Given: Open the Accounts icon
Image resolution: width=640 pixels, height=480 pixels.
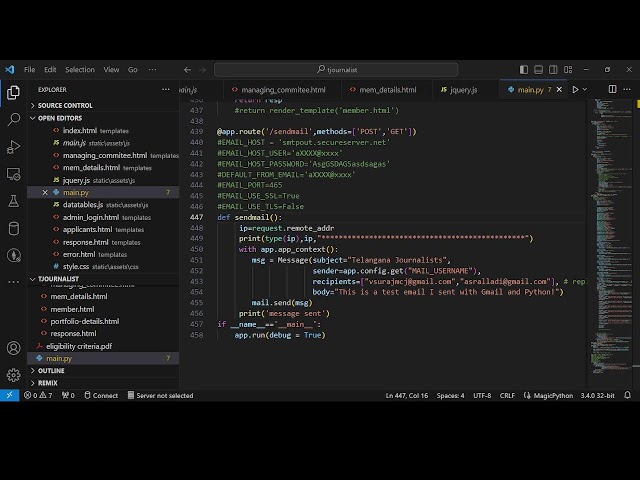Looking at the screenshot, I should pyautogui.click(x=13, y=348).
